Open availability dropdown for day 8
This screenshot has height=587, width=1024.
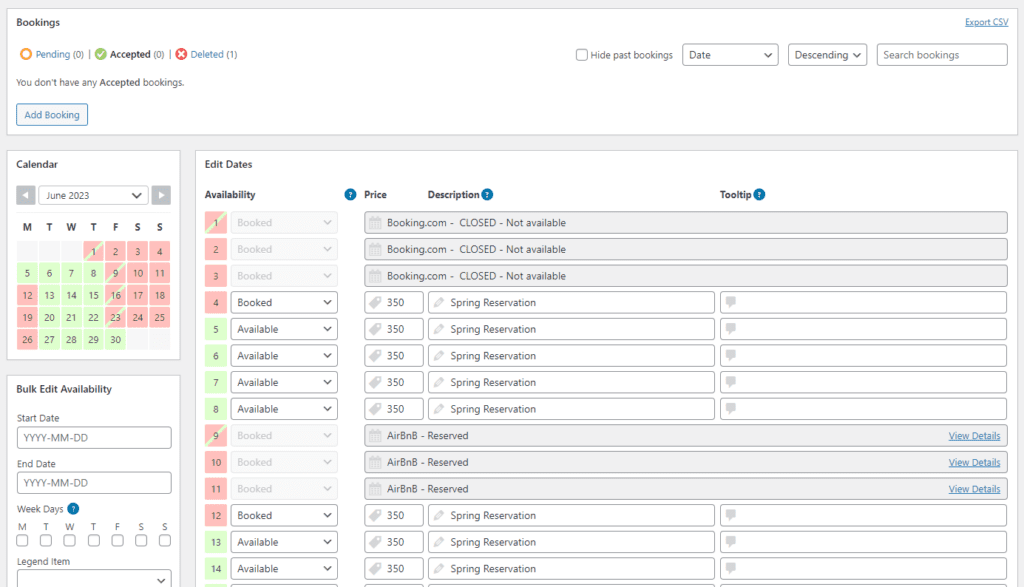(x=284, y=409)
